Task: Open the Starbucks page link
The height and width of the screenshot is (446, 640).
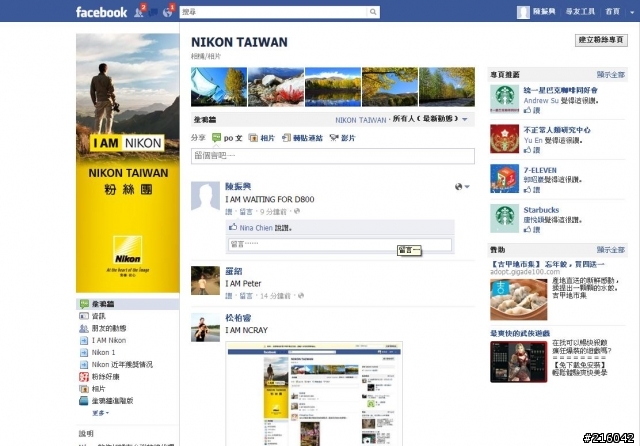Action: [x=541, y=210]
